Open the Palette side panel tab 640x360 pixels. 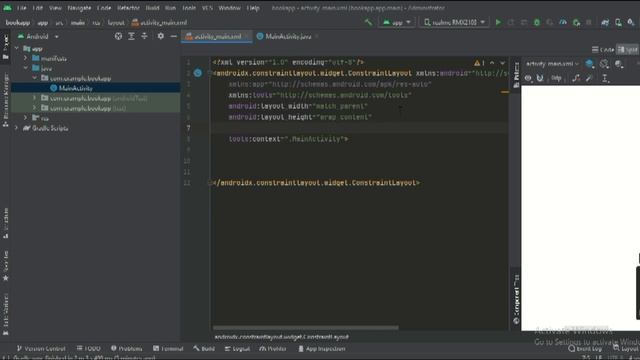click(516, 74)
